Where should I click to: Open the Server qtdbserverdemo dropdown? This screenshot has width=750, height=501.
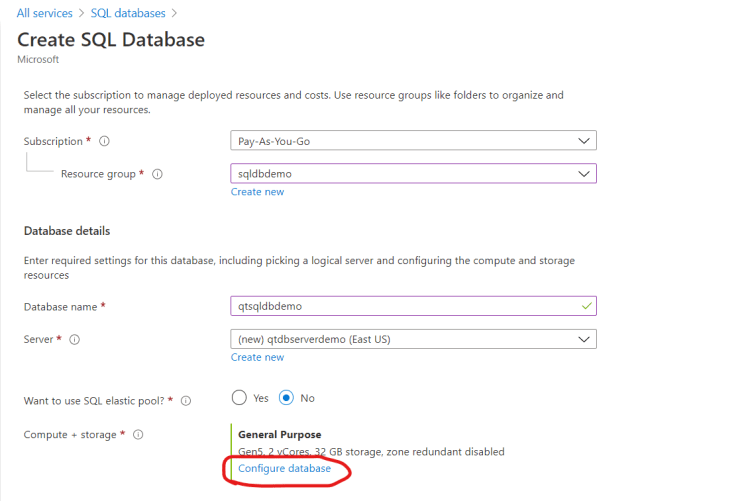[413, 339]
